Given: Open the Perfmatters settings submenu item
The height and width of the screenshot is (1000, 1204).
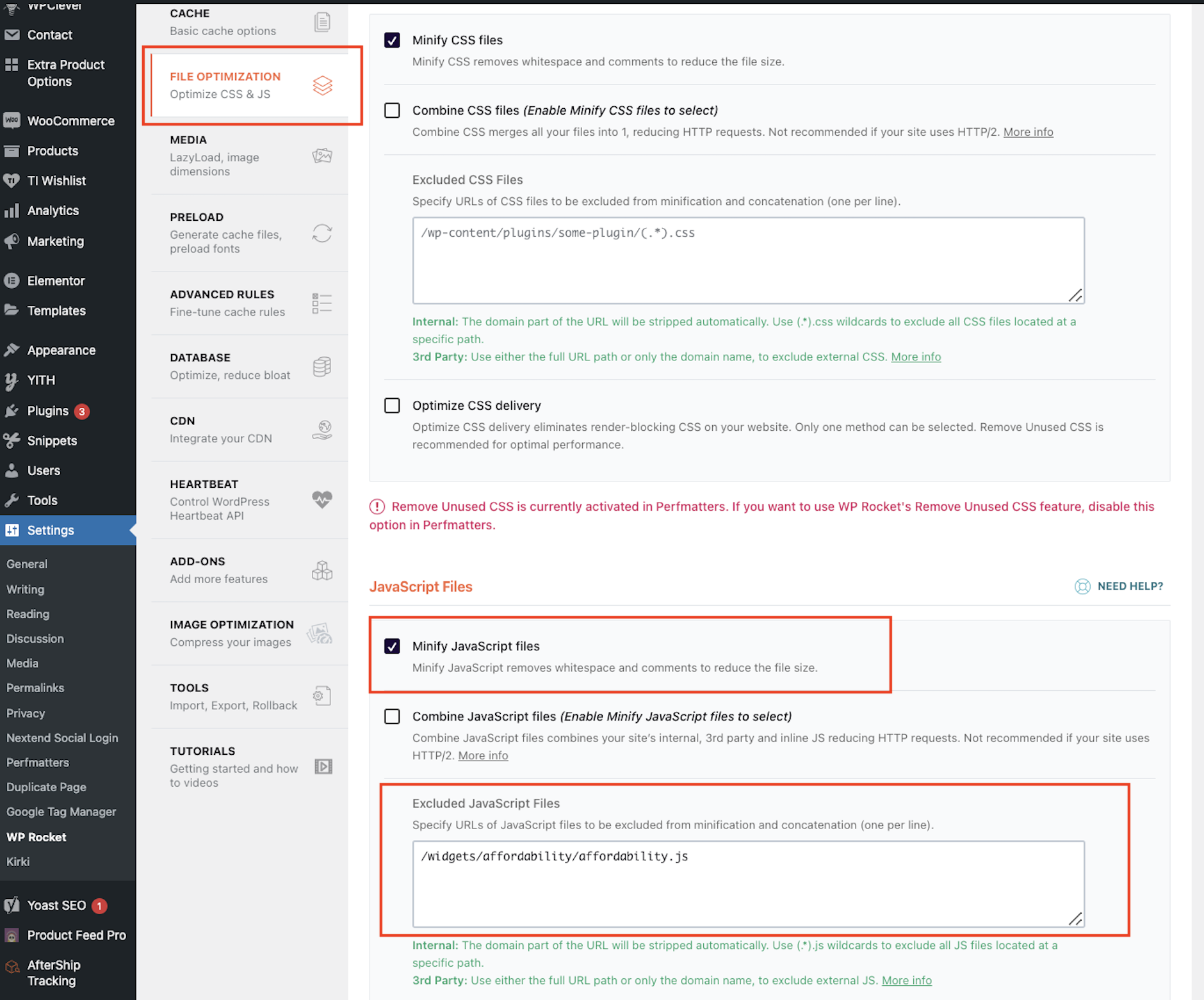Looking at the screenshot, I should tap(38, 762).
